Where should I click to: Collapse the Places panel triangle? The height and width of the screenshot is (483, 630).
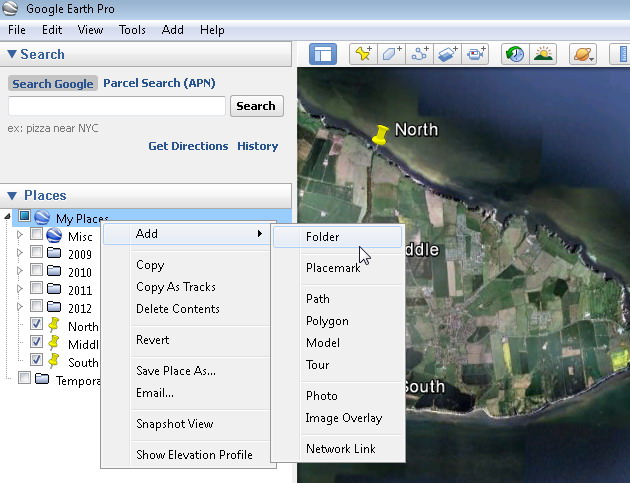pos(12,196)
